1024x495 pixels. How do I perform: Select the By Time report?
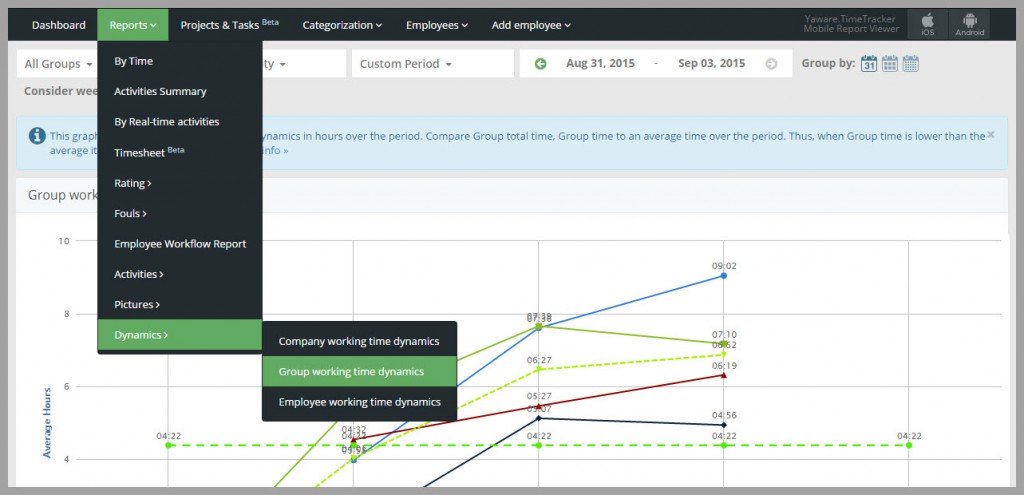[x=180, y=61]
